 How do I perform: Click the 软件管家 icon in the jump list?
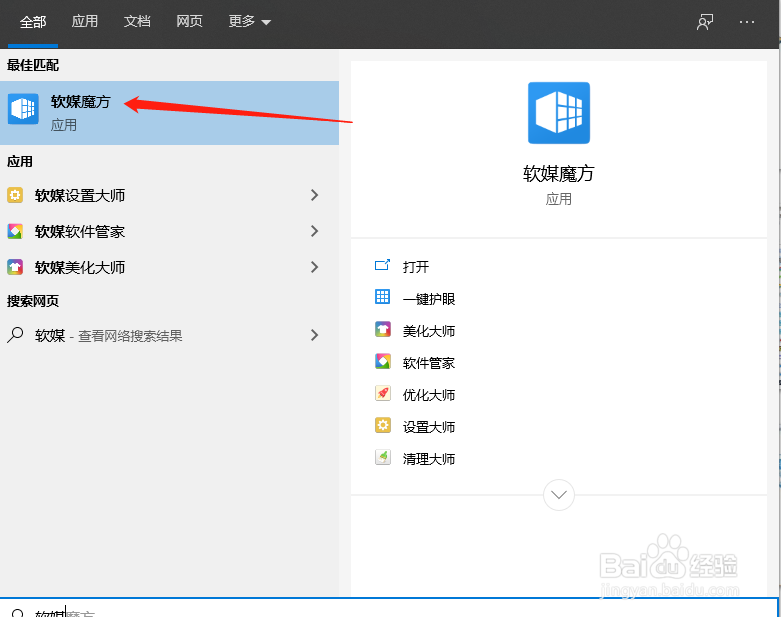point(383,361)
